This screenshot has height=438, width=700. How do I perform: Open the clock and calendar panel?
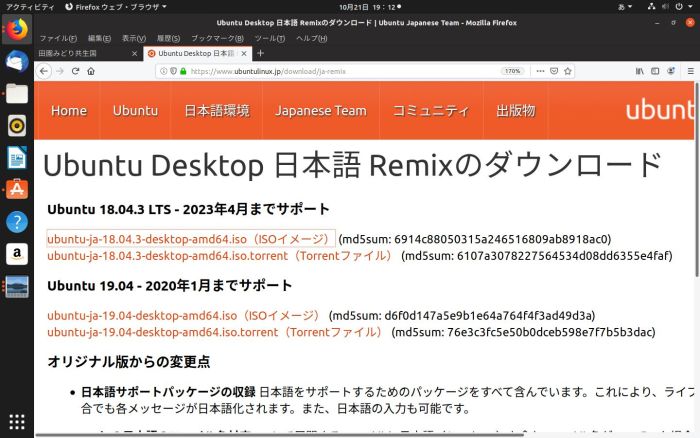tap(370, 7)
